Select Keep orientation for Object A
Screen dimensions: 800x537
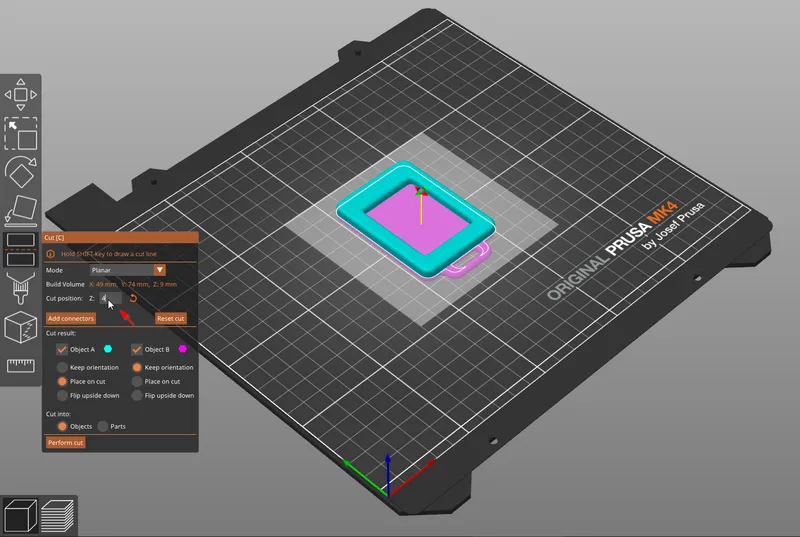(62, 367)
